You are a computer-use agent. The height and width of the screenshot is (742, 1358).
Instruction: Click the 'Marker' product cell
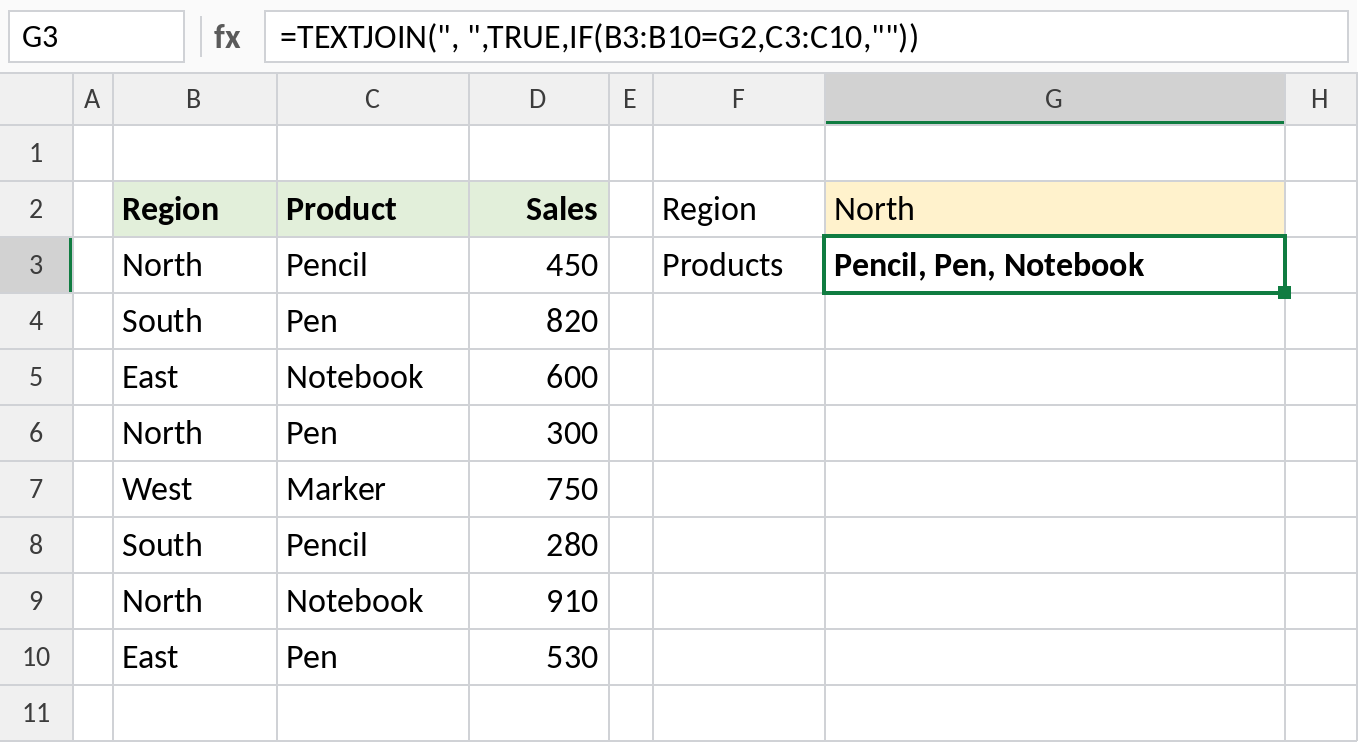(373, 489)
